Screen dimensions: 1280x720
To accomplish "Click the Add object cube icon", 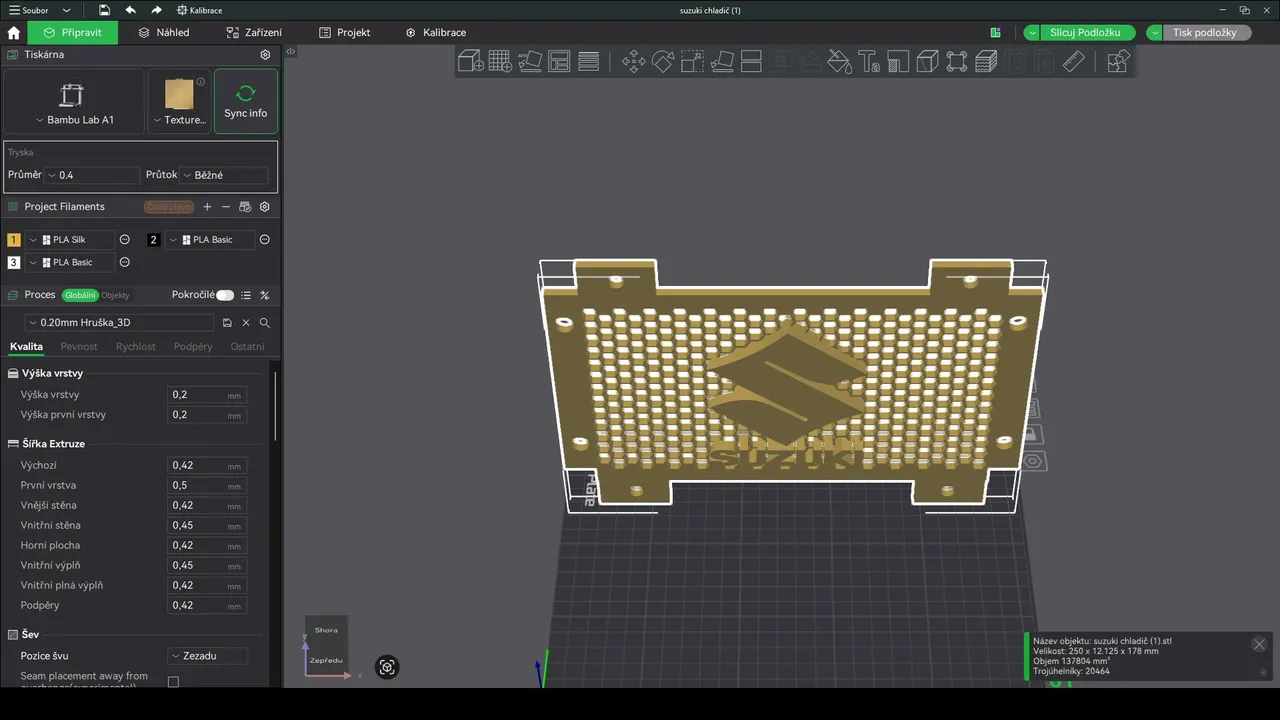I will [471, 62].
